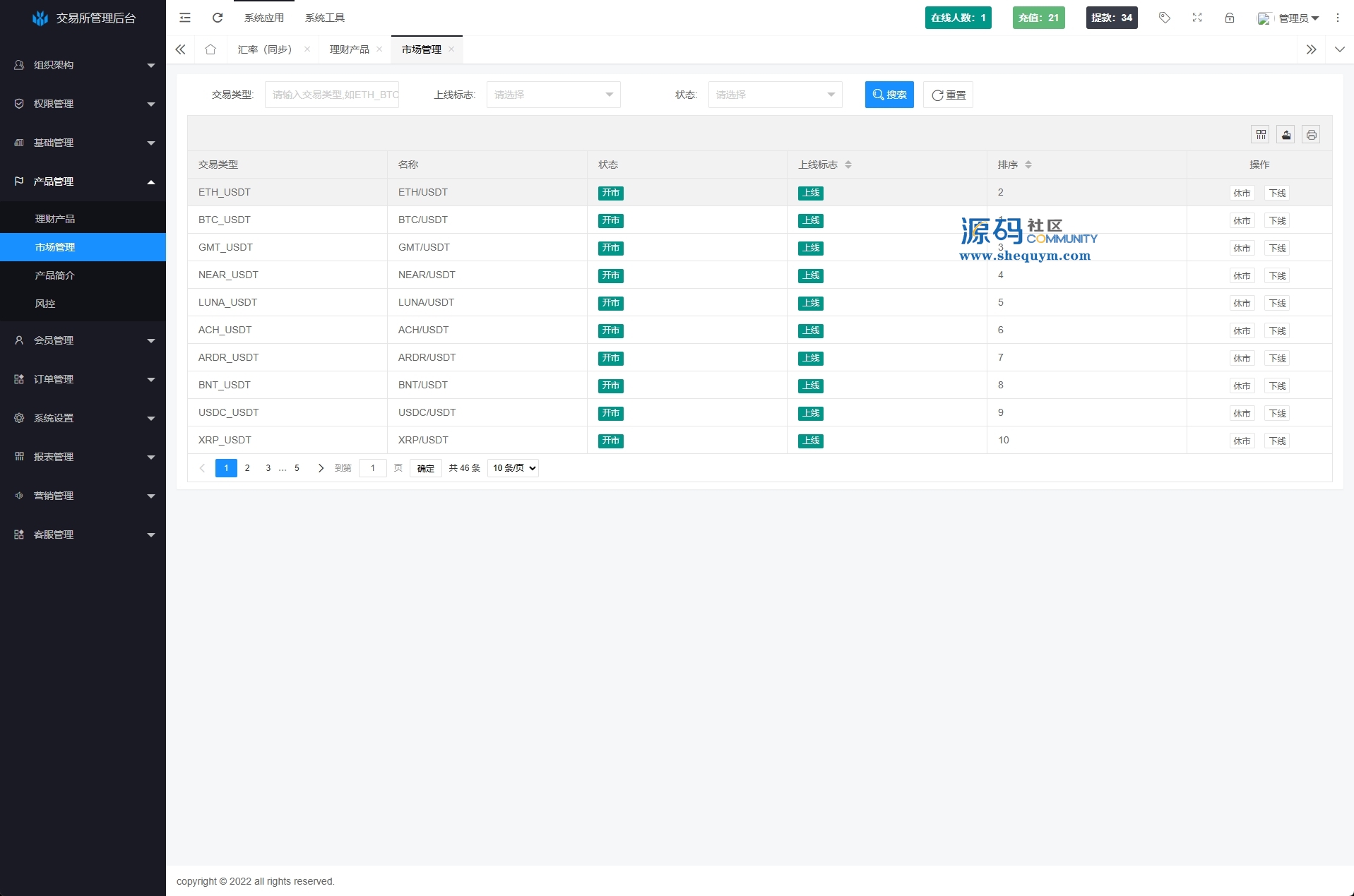Switch to the 理财产品 tab
Screen dimensions: 1354x896
[x=349, y=49]
